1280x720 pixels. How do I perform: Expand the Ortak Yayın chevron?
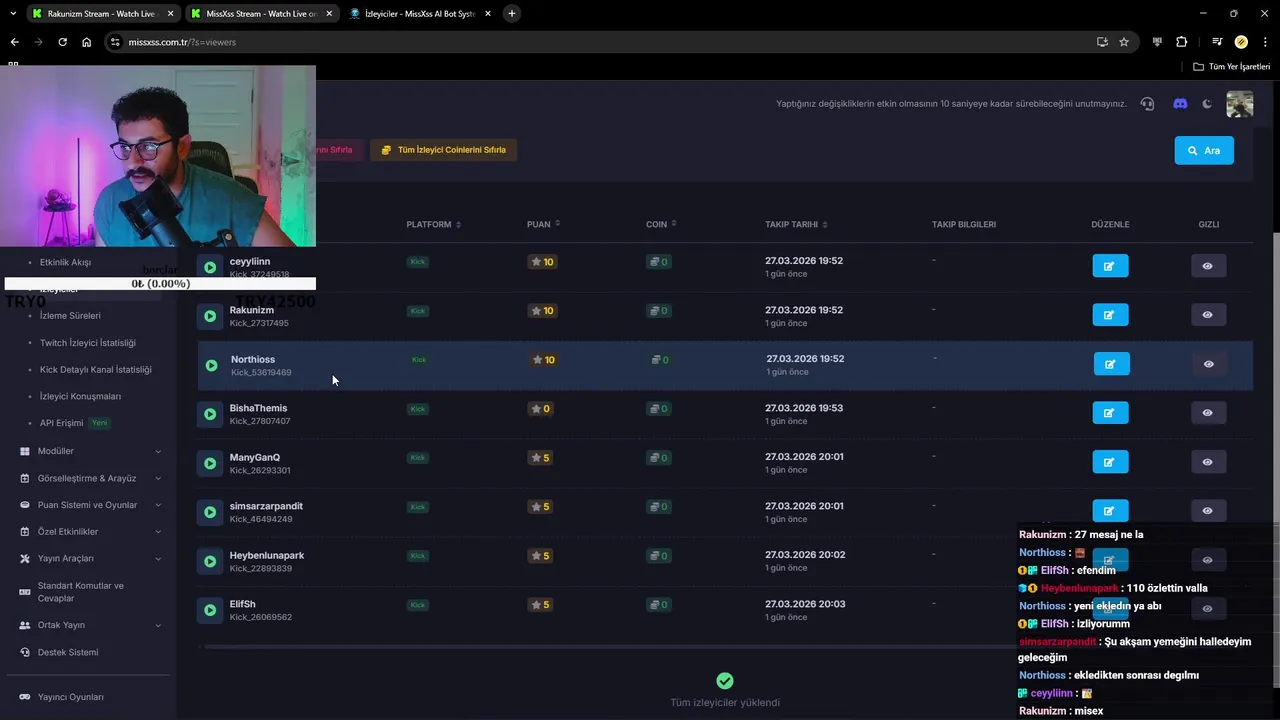tap(158, 625)
